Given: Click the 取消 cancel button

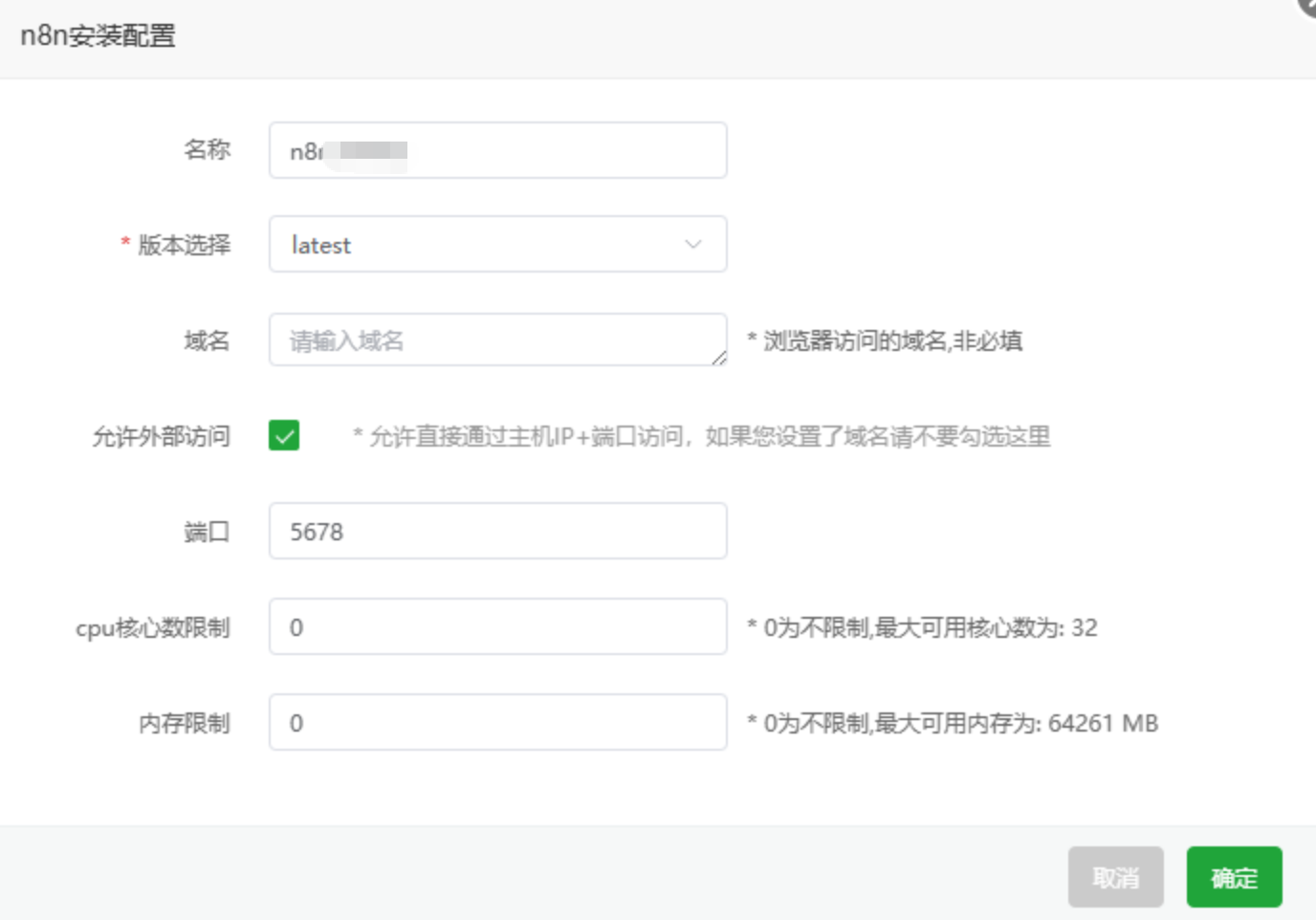Looking at the screenshot, I should (x=1115, y=877).
